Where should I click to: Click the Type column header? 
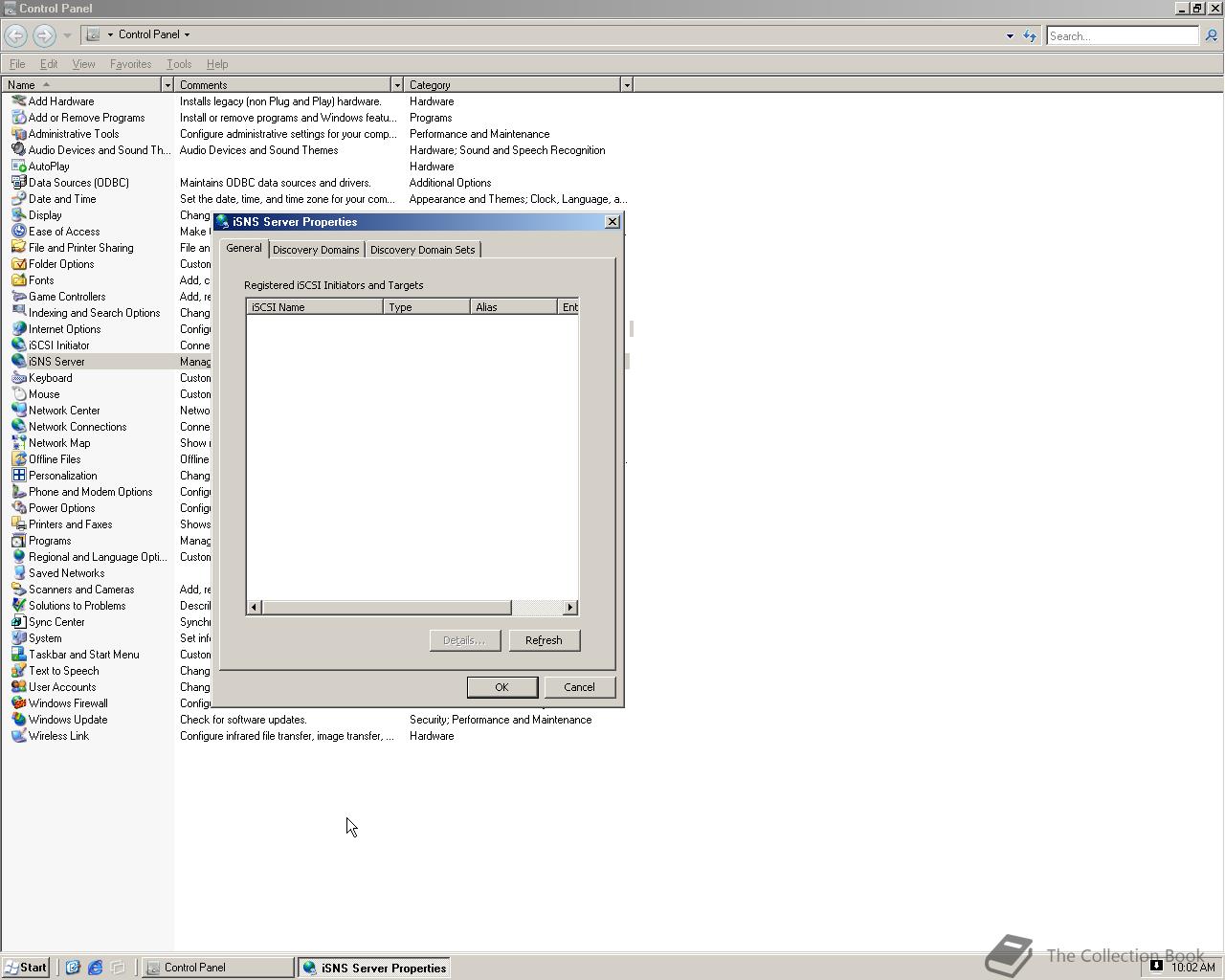(427, 307)
